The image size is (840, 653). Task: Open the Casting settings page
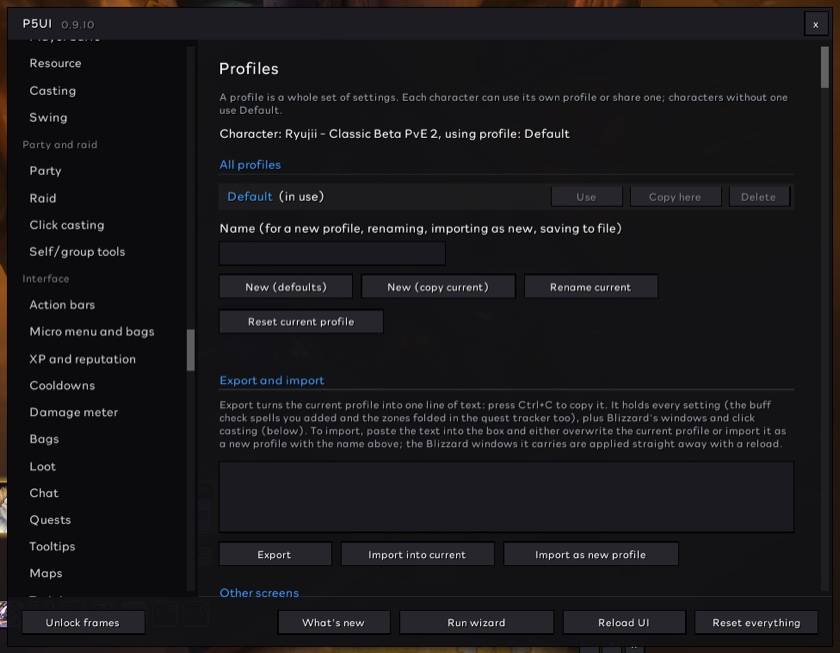tap(52, 91)
